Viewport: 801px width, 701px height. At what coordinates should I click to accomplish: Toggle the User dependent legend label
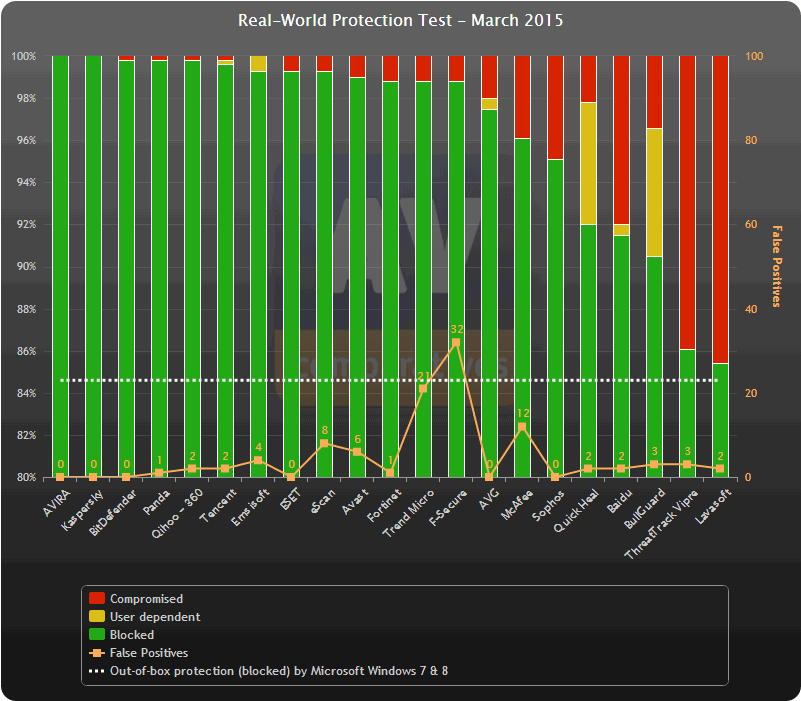click(x=155, y=617)
